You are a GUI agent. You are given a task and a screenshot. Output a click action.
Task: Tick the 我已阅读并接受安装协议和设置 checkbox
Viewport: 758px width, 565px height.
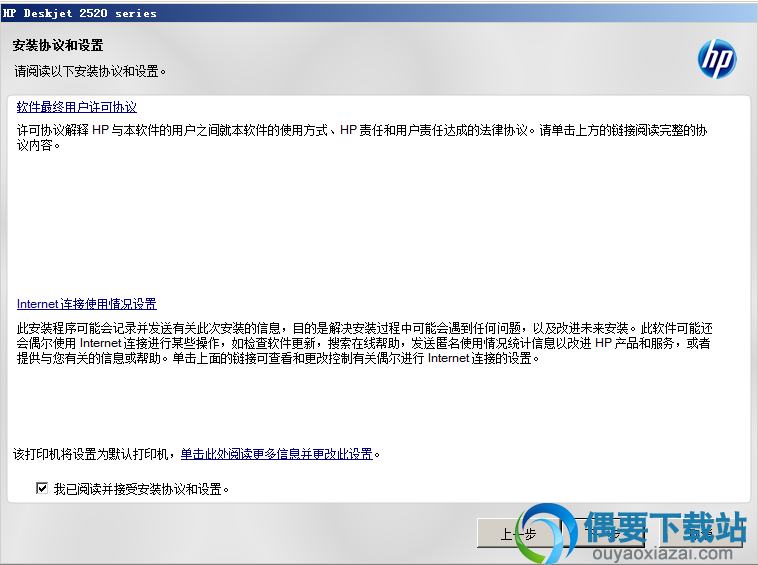pos(42,488)
